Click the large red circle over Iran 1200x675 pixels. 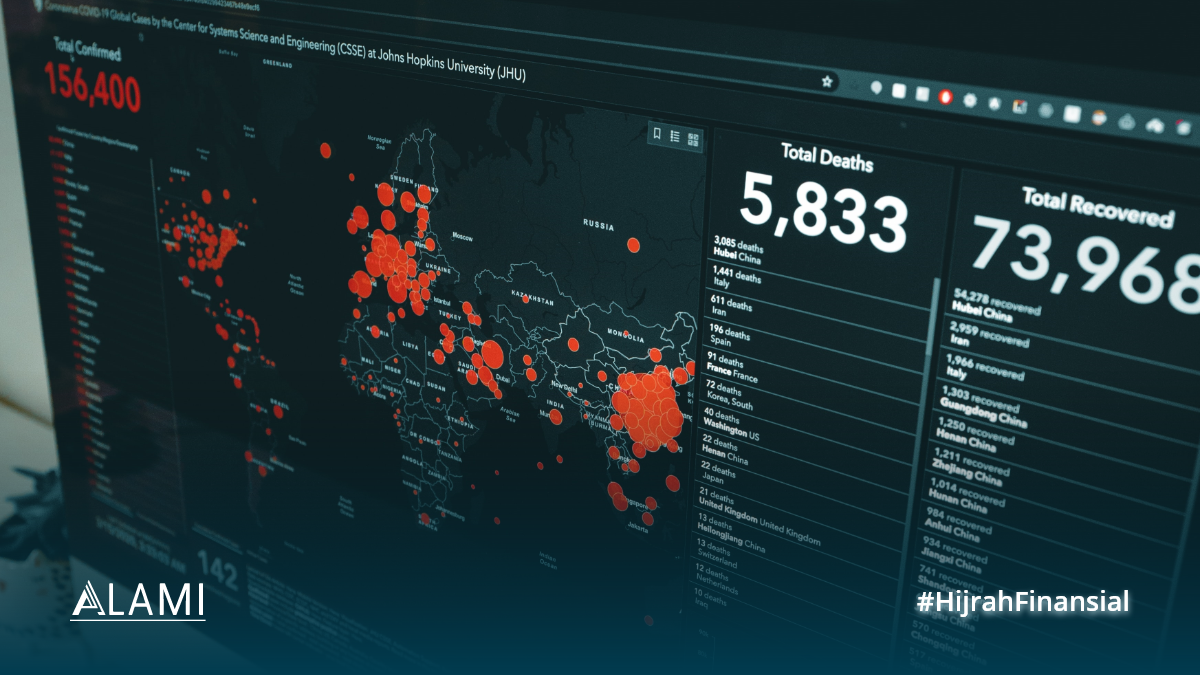(492, 355)
